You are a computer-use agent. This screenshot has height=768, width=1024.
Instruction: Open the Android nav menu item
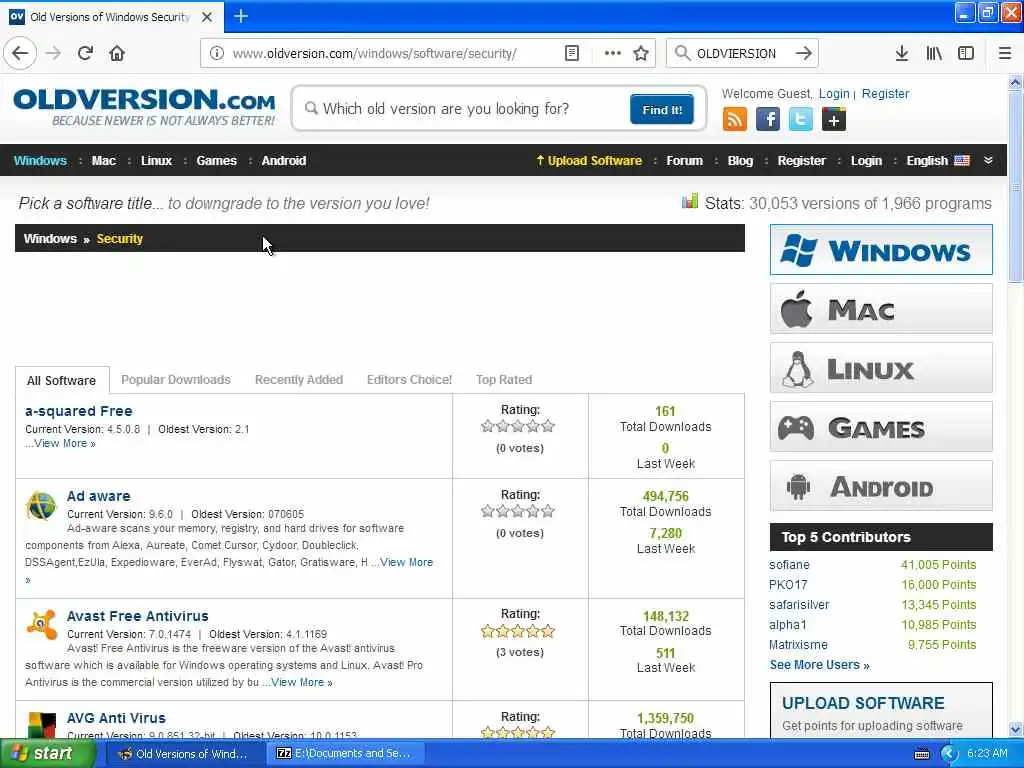click(x=283, y=161)
